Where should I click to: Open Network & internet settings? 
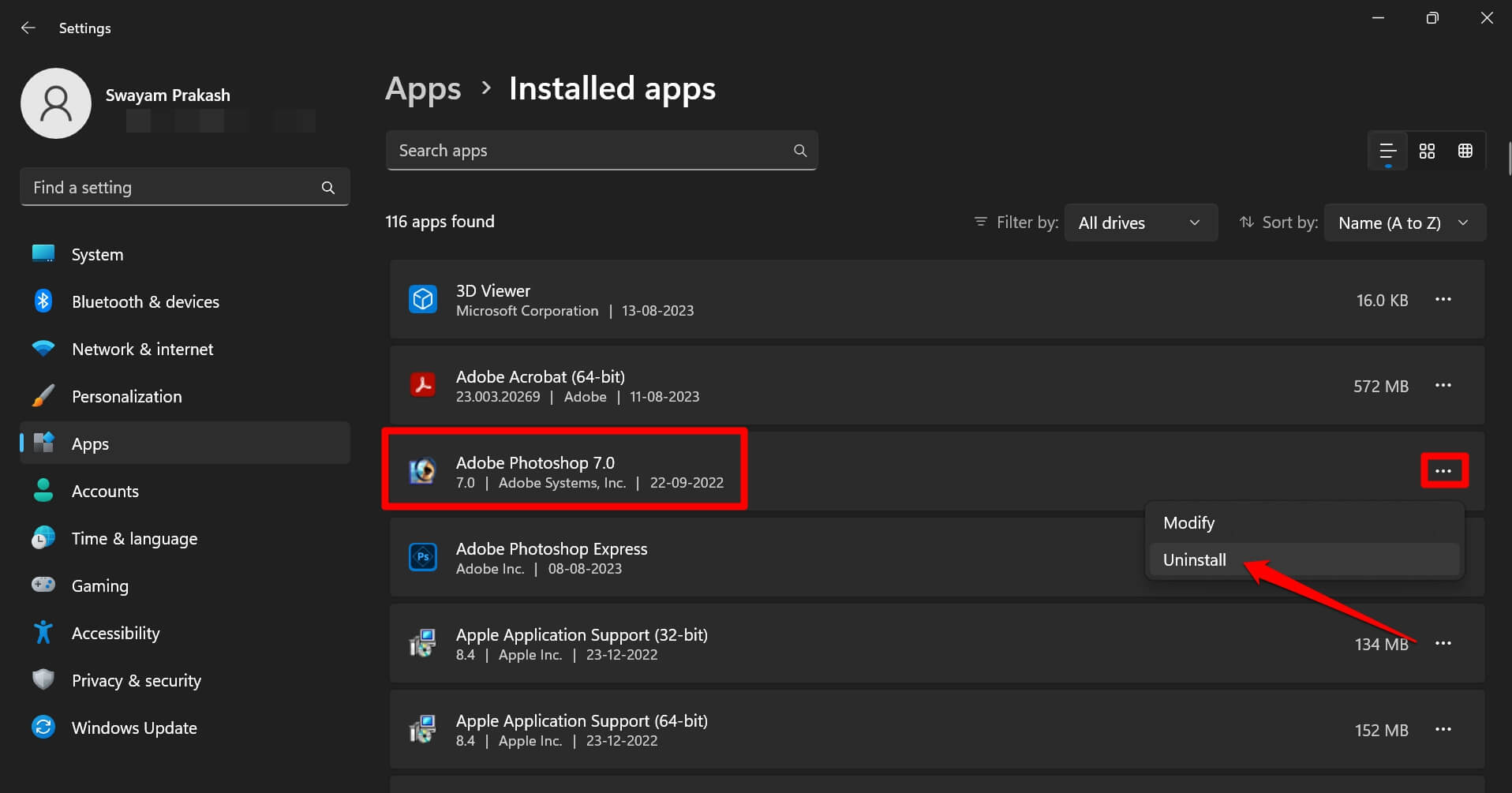185,349
